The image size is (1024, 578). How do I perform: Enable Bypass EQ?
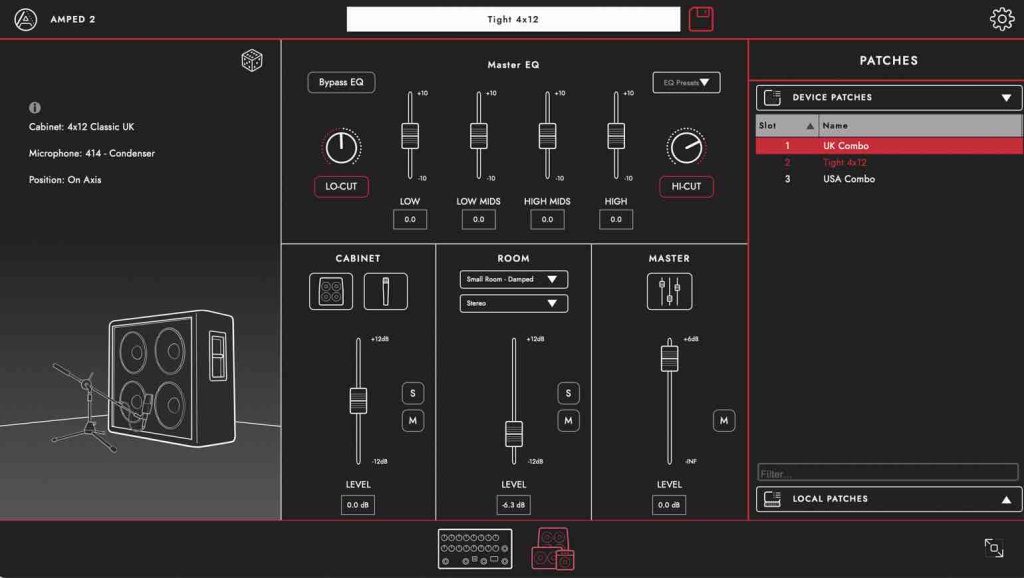coord(339,82)
